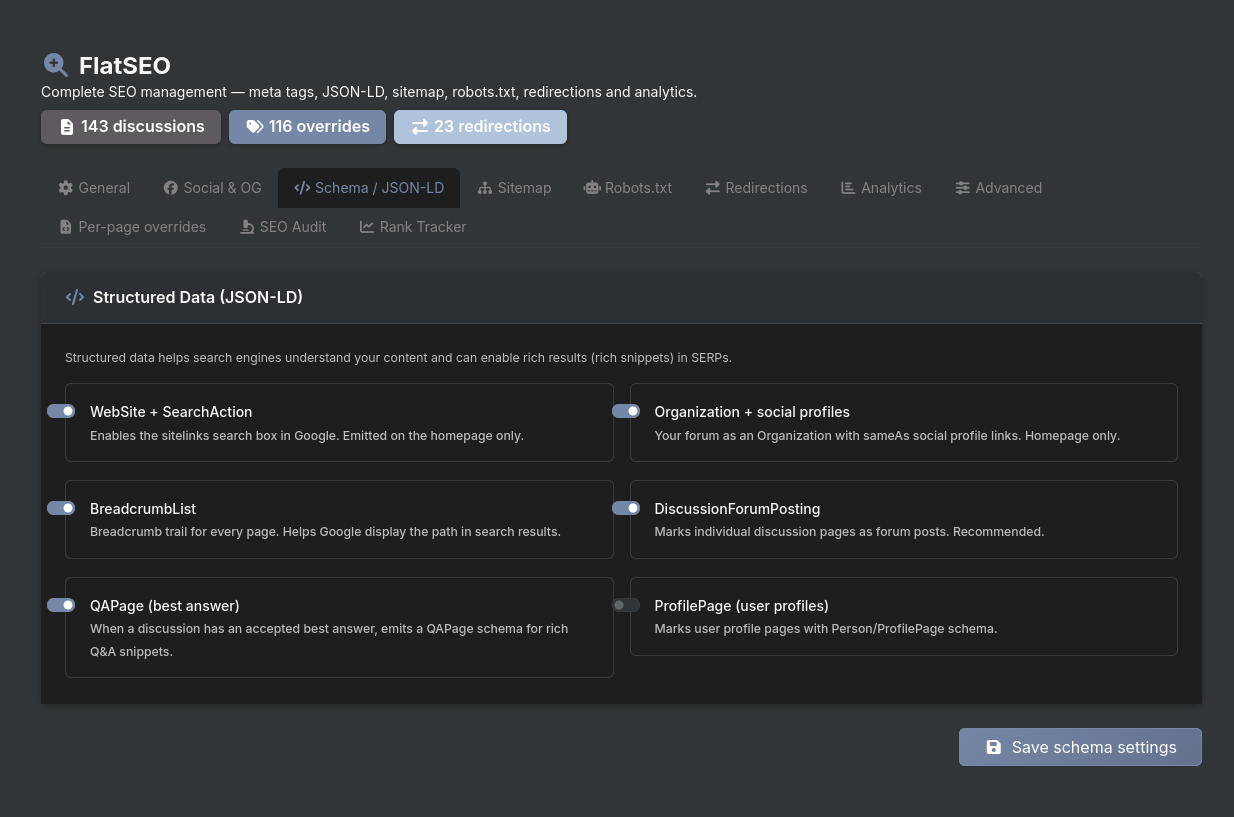
Task: Switch to the SEO Audit tab
Action: pyautogui.click(x=283, y=227)
